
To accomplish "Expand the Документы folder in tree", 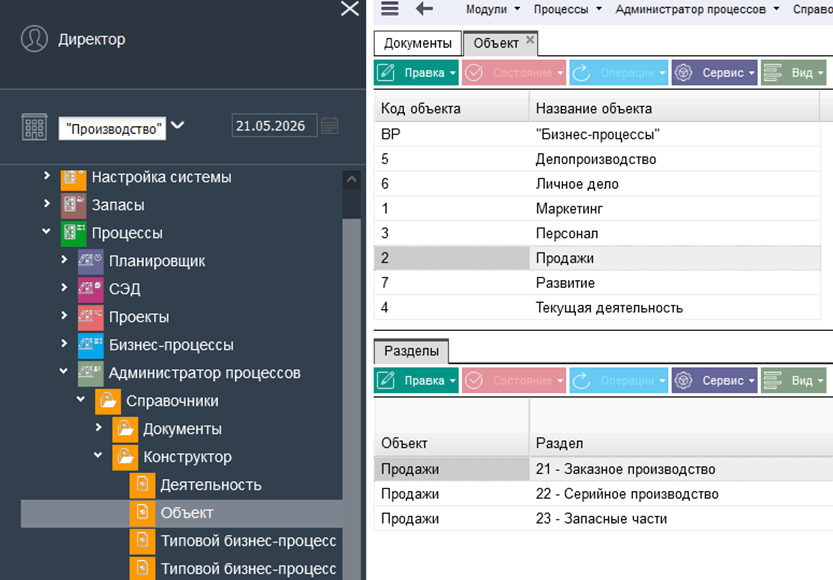I will coord(98,427).
